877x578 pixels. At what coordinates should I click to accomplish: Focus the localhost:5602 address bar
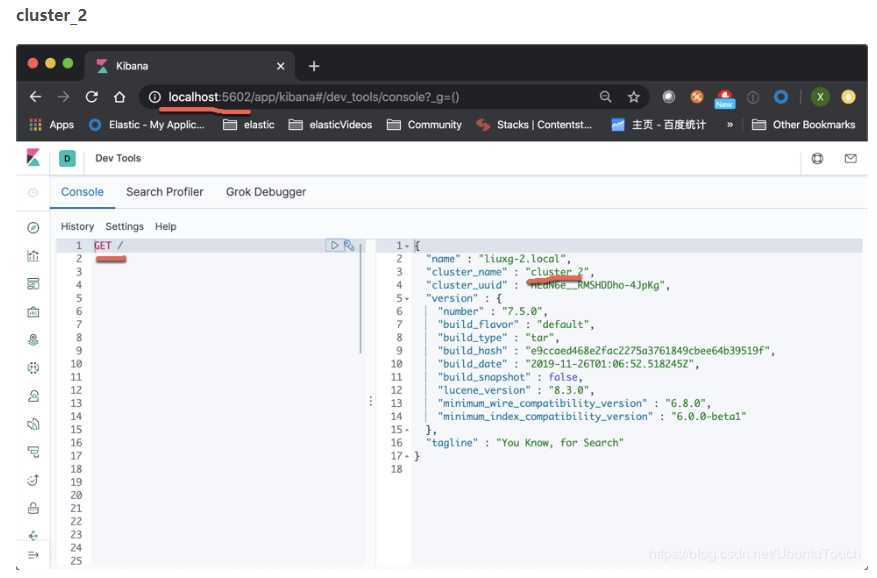[369, 97]
